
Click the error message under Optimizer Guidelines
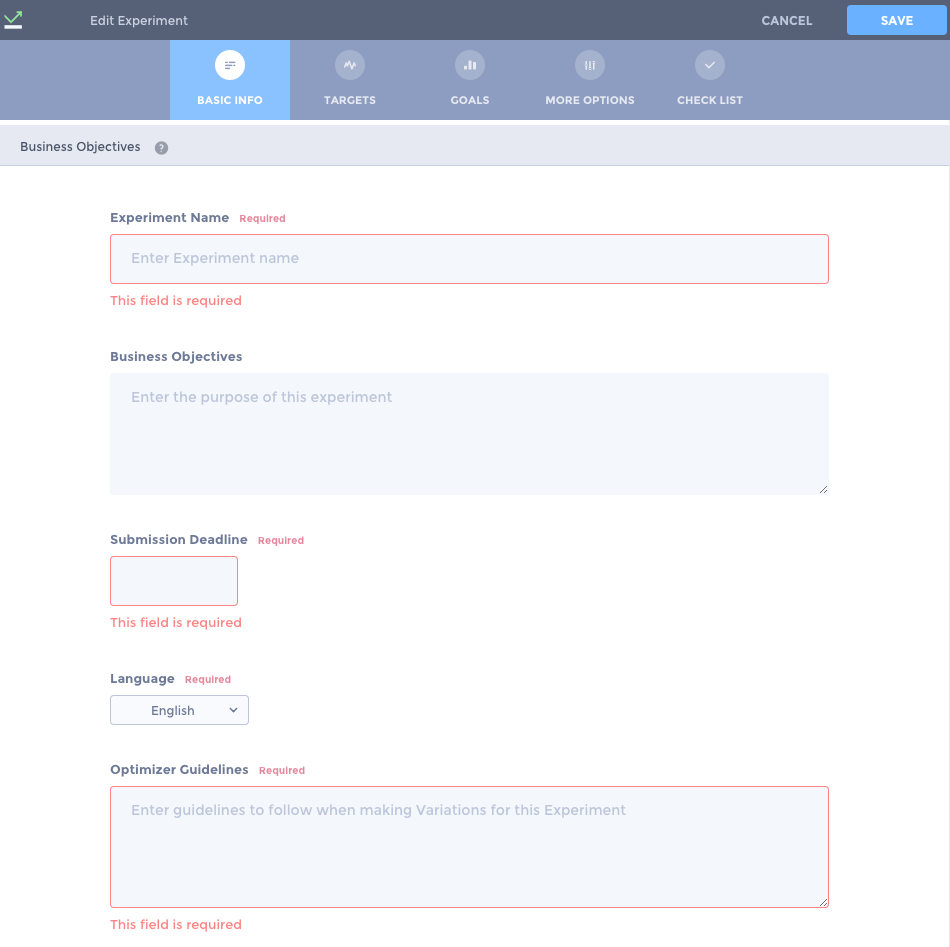(176, 925)
